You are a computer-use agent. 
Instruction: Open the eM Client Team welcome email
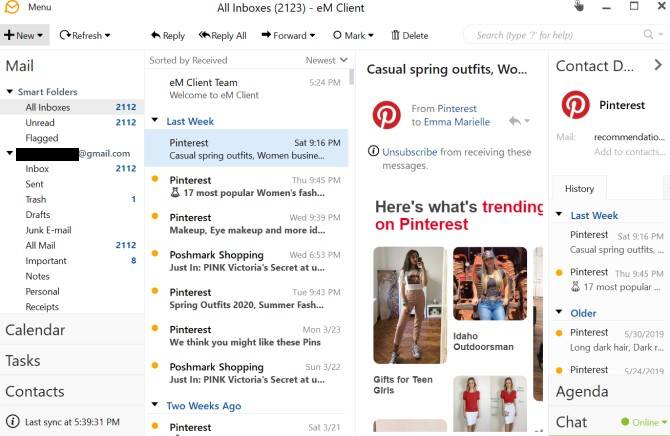click(247, 88)
